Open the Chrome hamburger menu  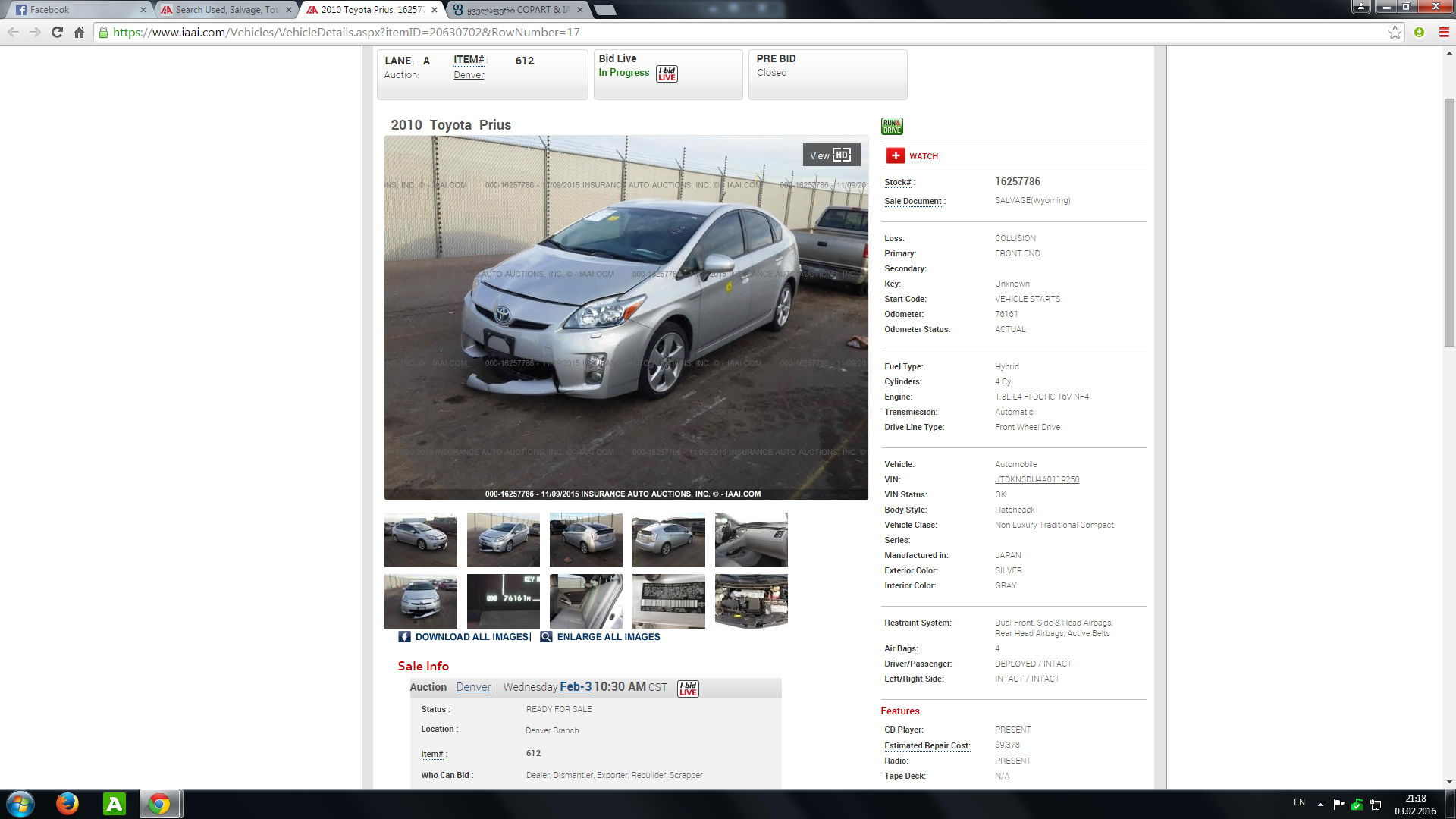(1444, 32)
